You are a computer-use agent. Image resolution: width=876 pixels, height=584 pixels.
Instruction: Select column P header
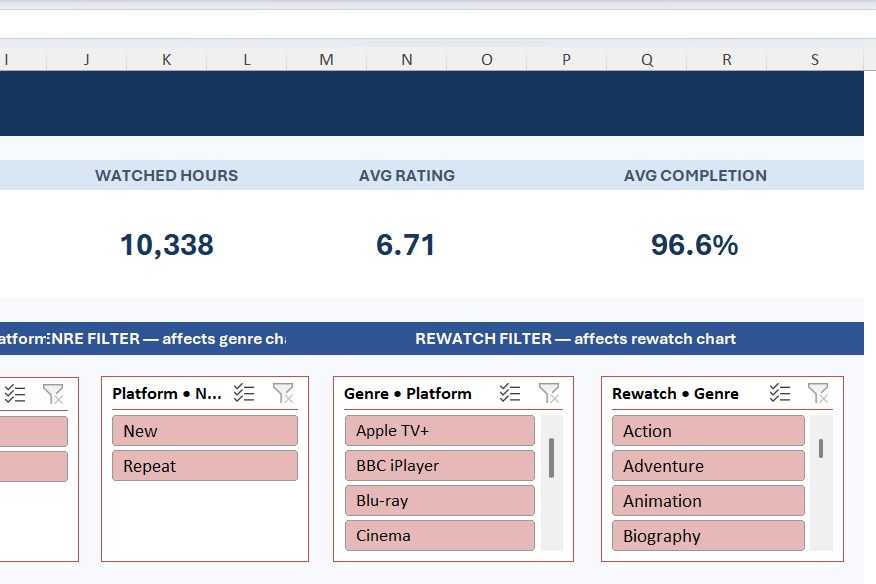[x=566, y=59]
